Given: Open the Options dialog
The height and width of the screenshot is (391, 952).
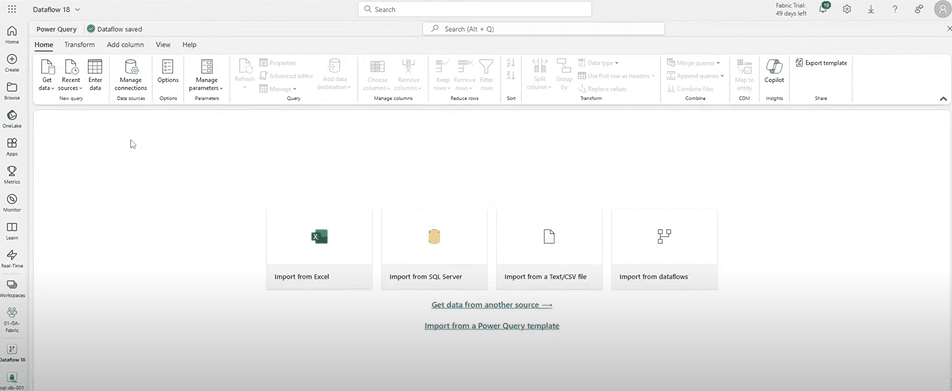Looking at the screenshot, I should coord(168,72).
